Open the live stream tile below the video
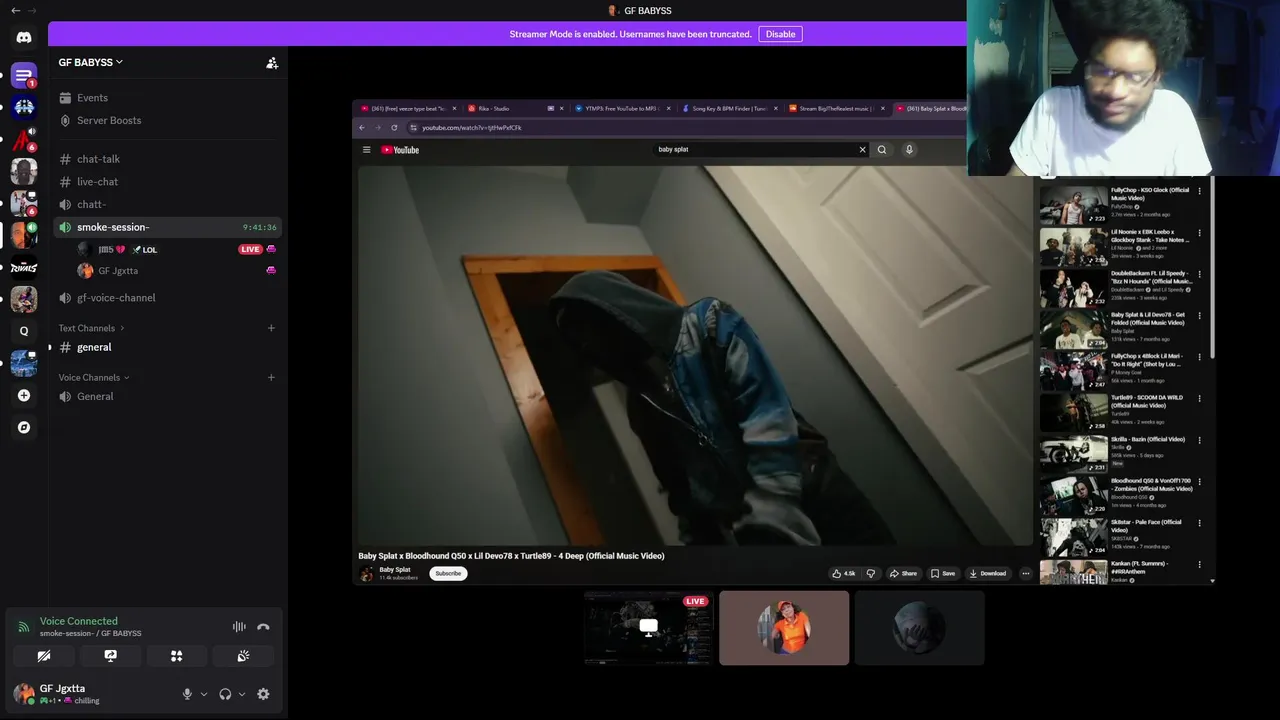The width and height of the screenshot is (1280, 720). click(648, 628)
